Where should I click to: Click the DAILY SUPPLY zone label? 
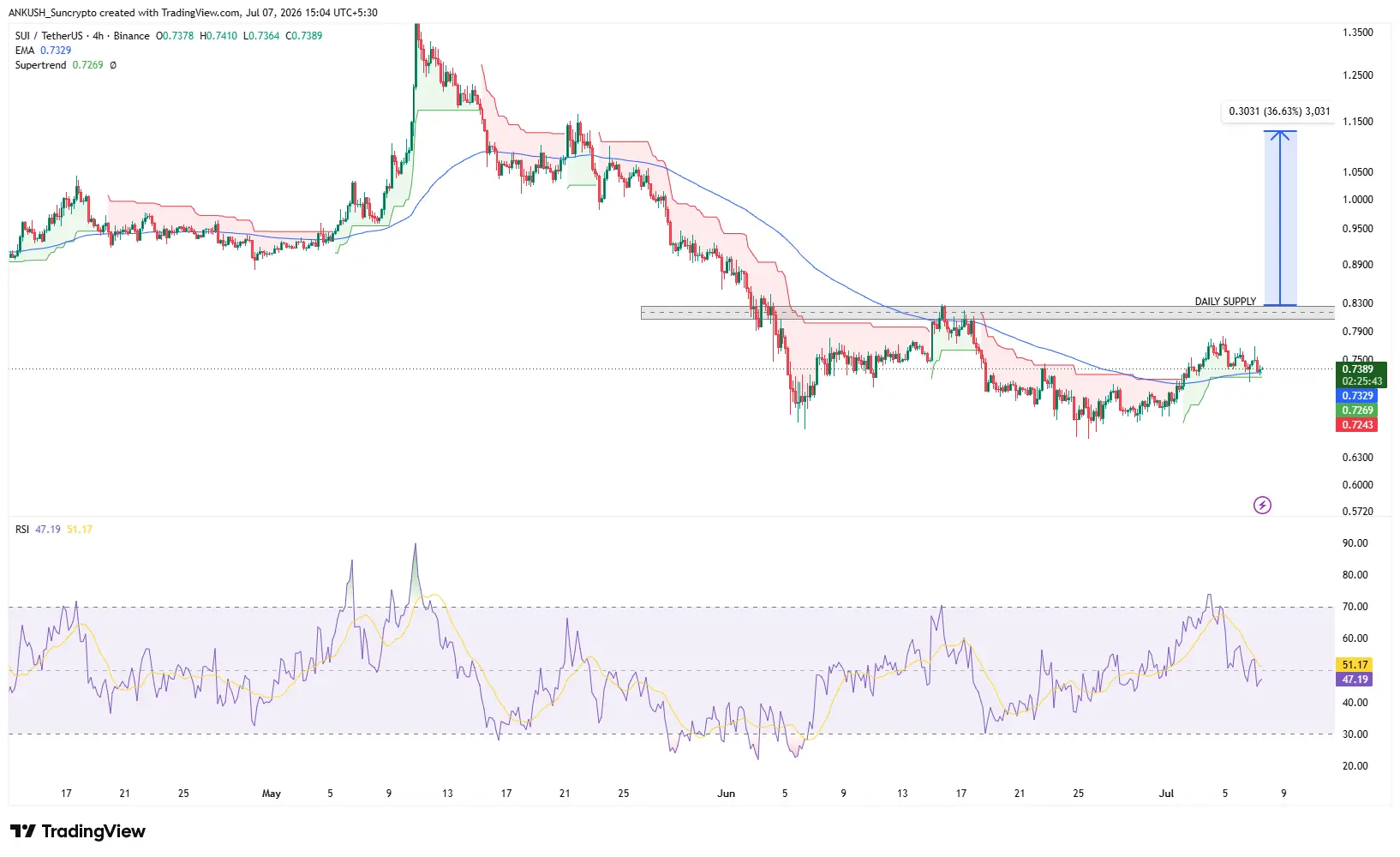coord(1225,302)
